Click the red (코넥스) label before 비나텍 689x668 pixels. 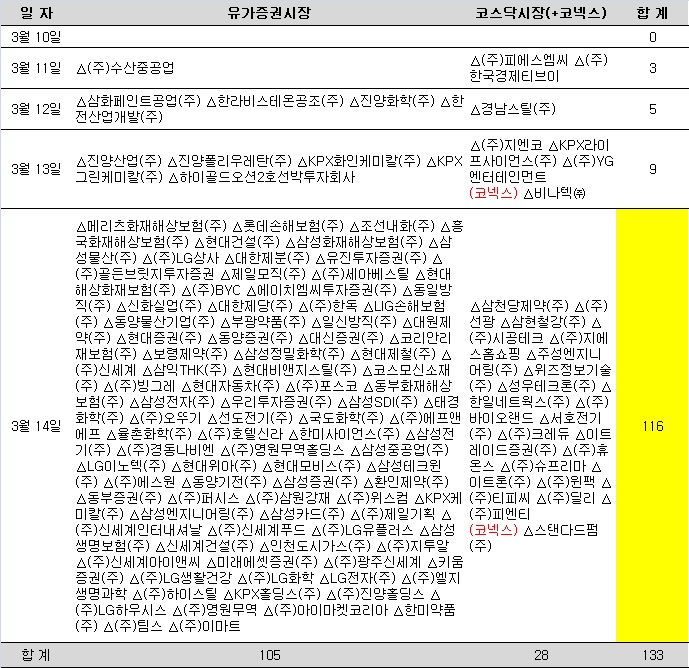493,193
